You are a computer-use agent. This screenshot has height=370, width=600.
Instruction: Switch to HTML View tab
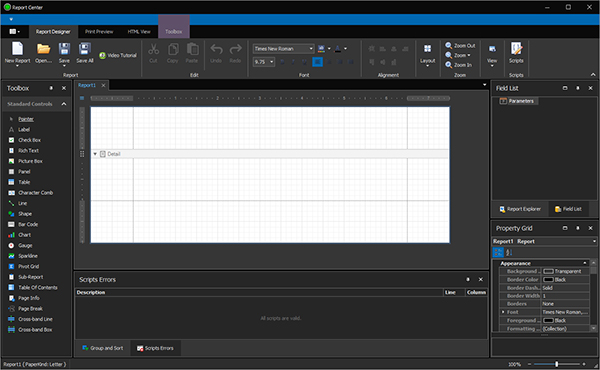139,32
